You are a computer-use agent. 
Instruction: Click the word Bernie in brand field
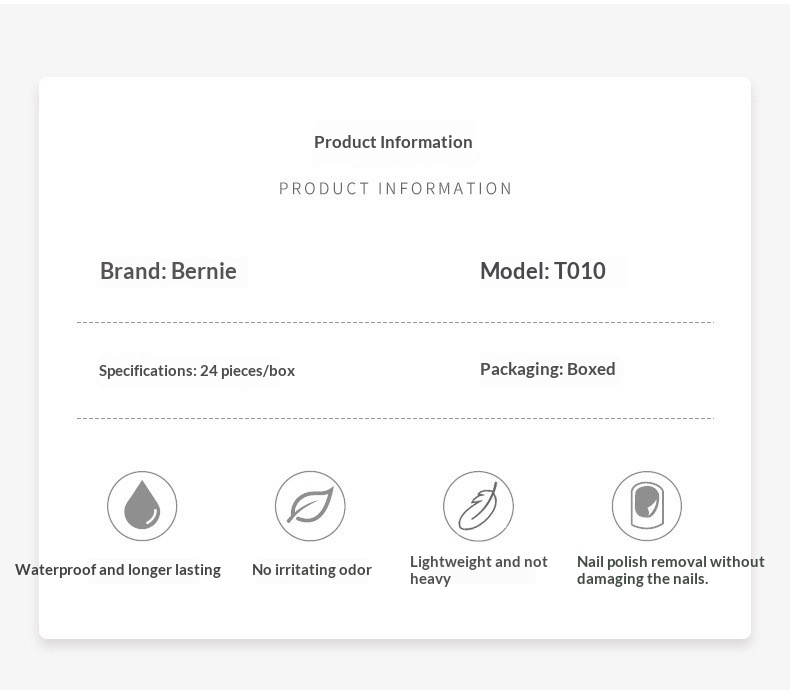click(x=204, y=271)
